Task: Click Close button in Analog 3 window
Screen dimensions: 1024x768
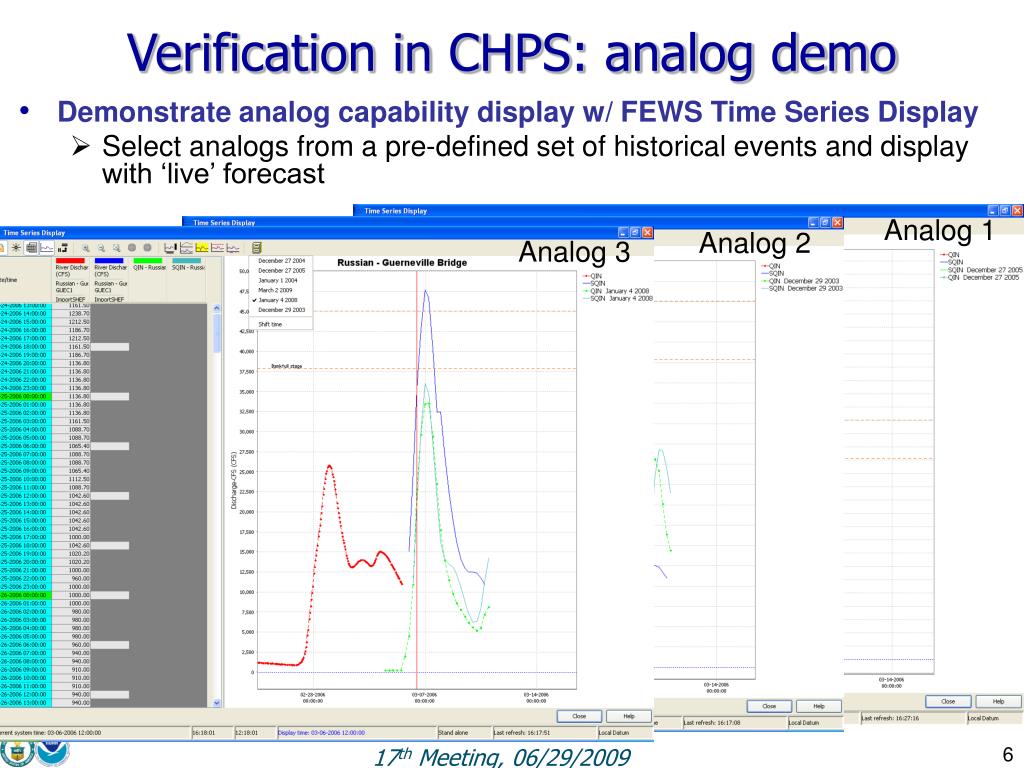Action: coord(579,716)
